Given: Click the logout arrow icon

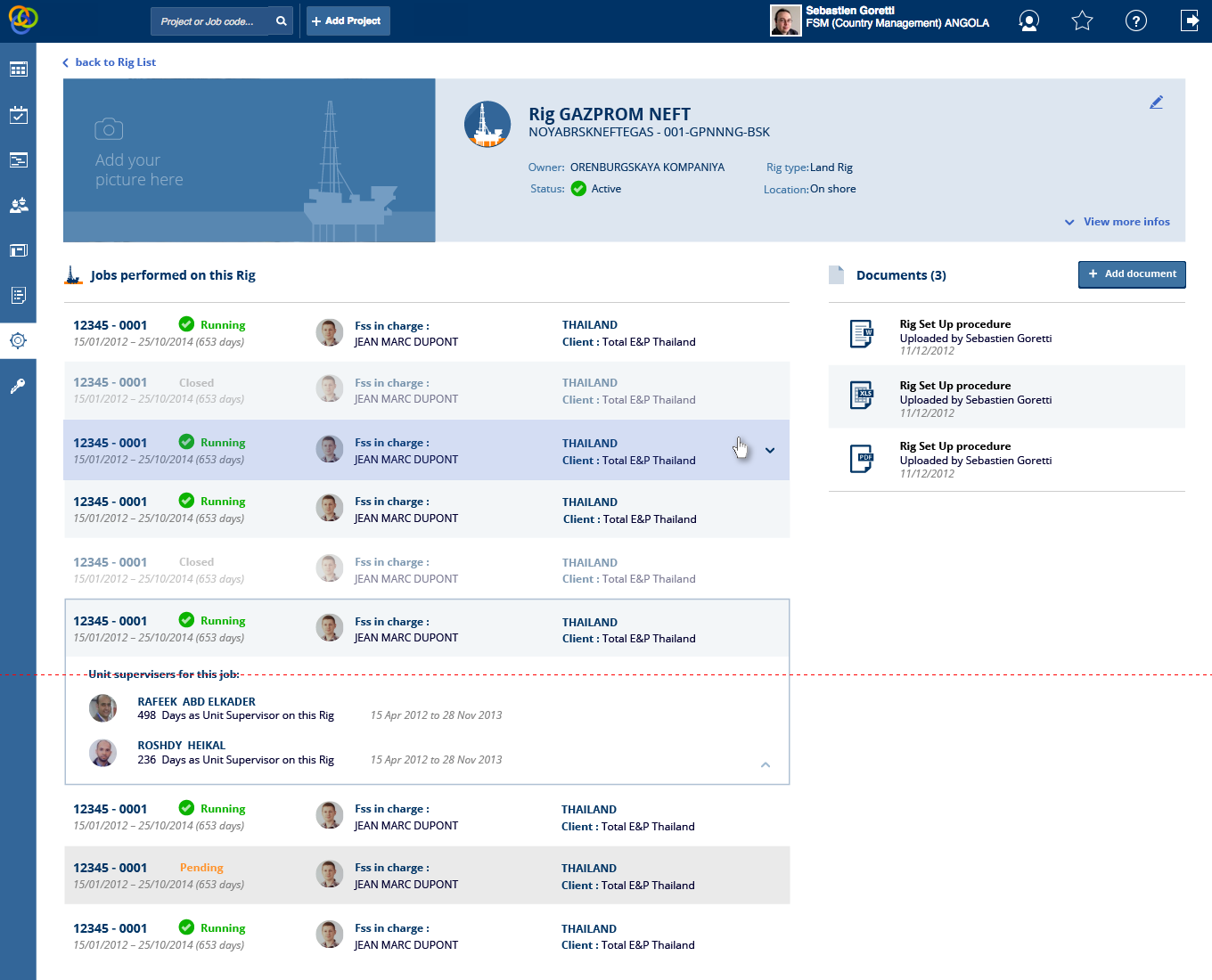Looking at the screenshot, I should 1190,20.
